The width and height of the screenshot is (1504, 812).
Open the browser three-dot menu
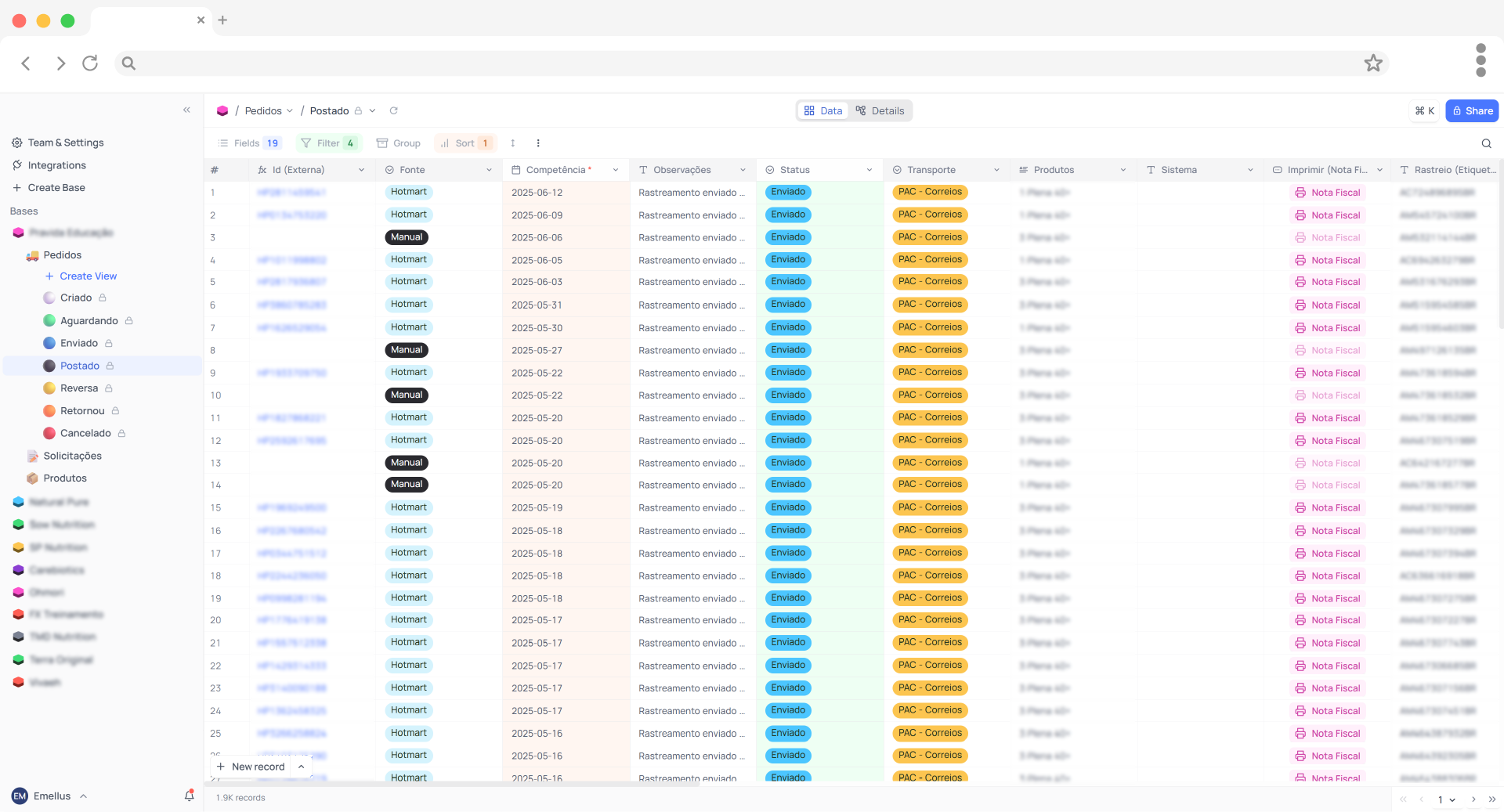[x=1480, y=60]
